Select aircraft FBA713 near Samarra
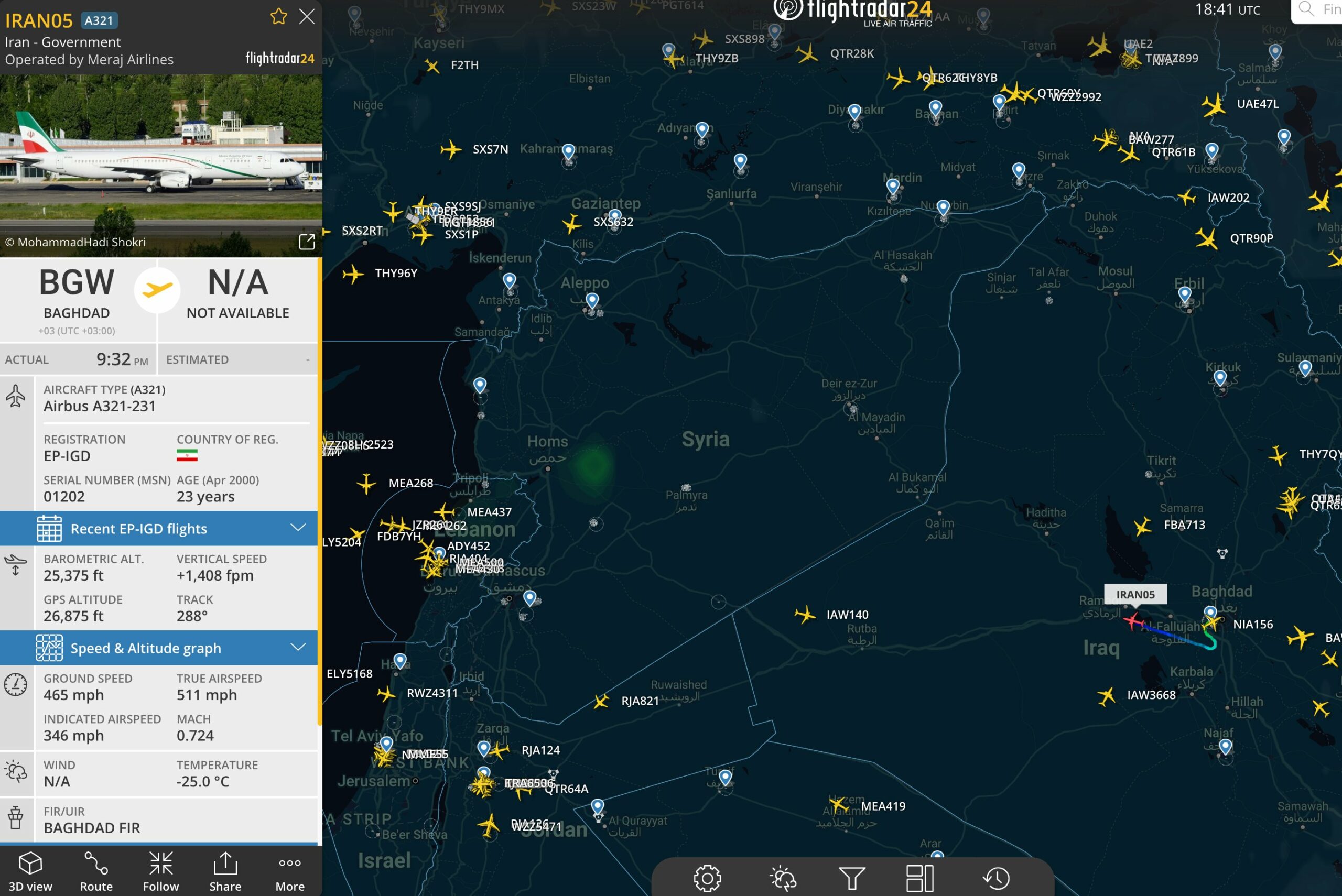 pyautogui.click(x=1142, y=526)
